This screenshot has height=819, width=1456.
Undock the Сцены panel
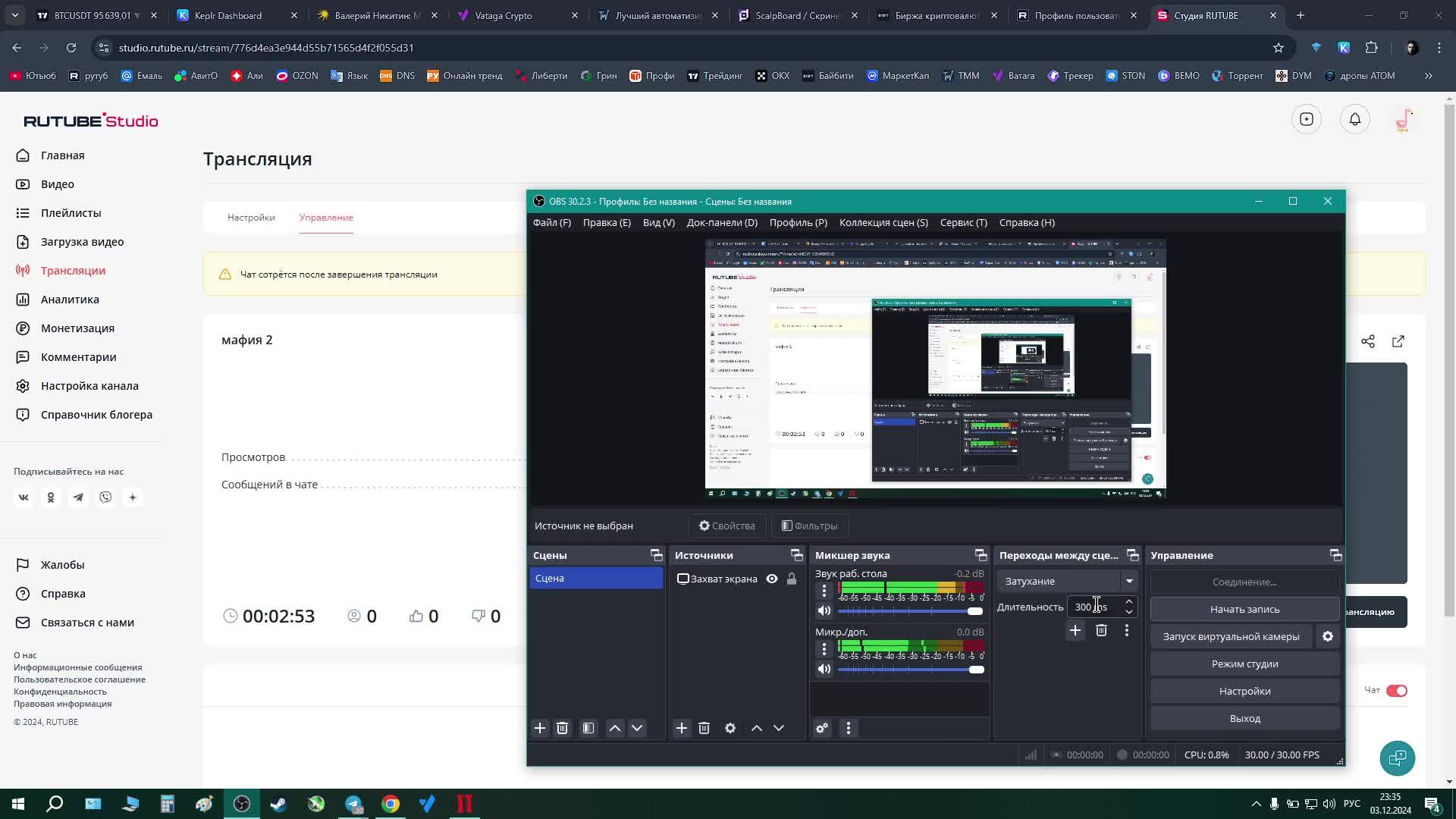pos(657,555)
